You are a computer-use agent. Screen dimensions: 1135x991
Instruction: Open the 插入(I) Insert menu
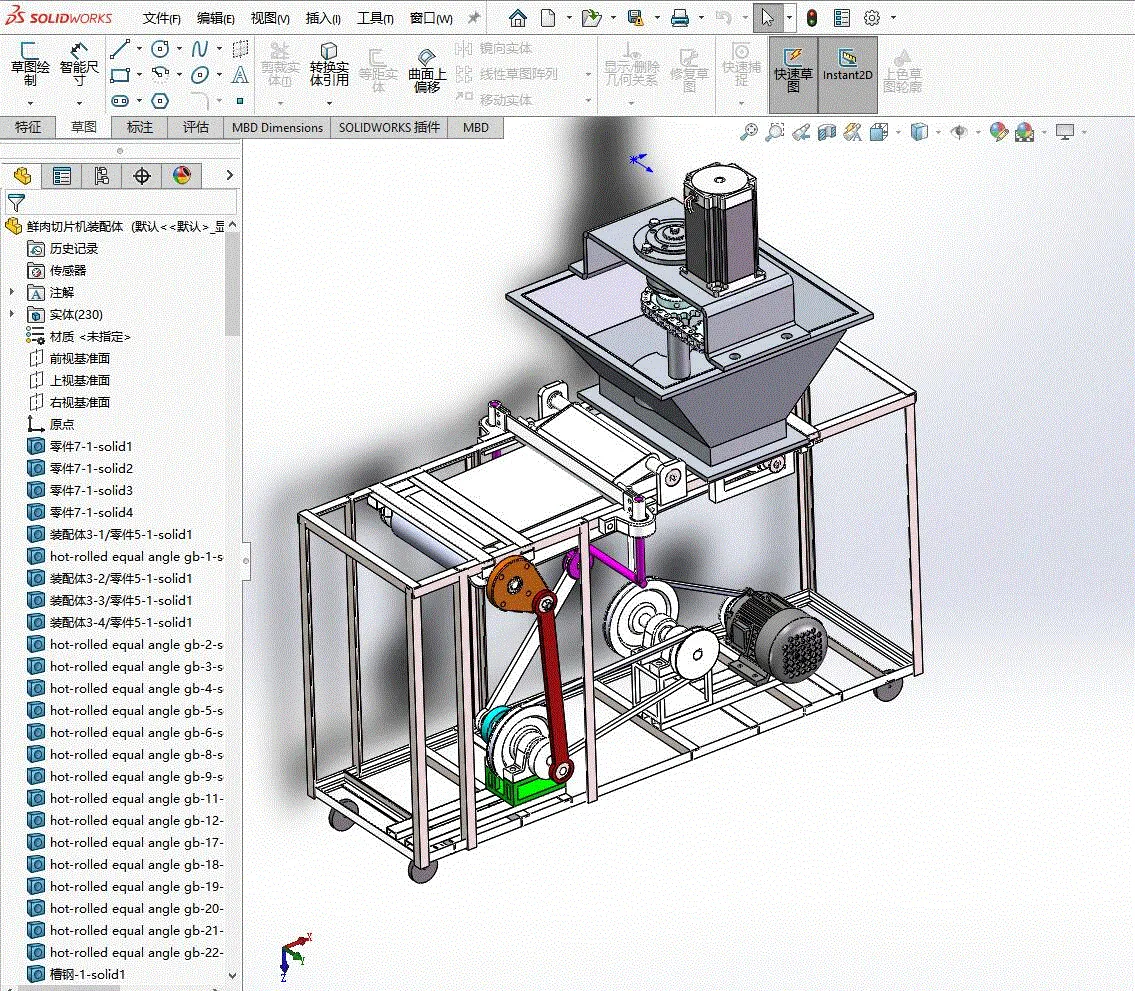click(323, 18)
